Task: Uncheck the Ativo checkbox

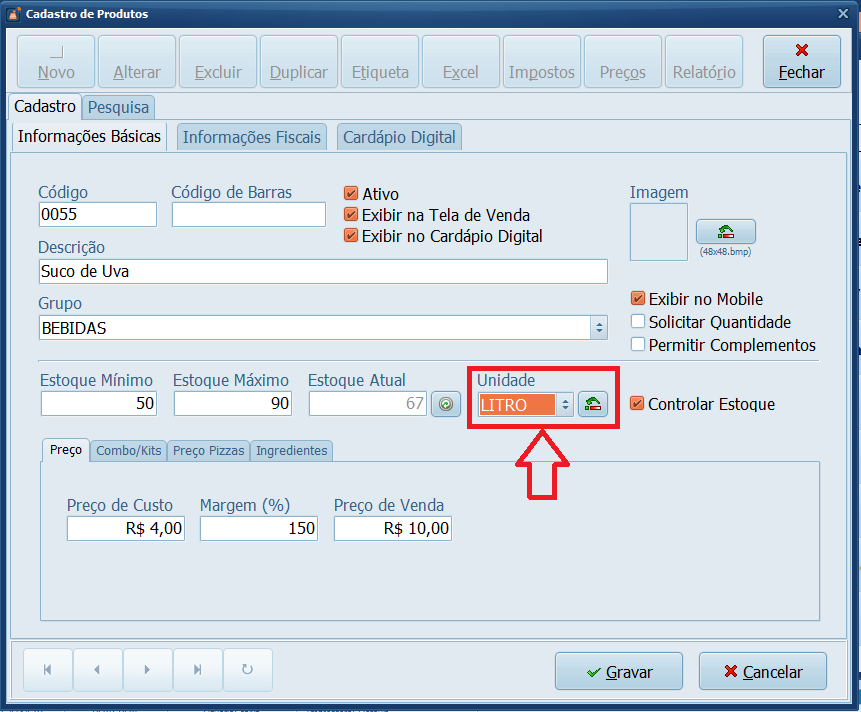Action: 351,194
